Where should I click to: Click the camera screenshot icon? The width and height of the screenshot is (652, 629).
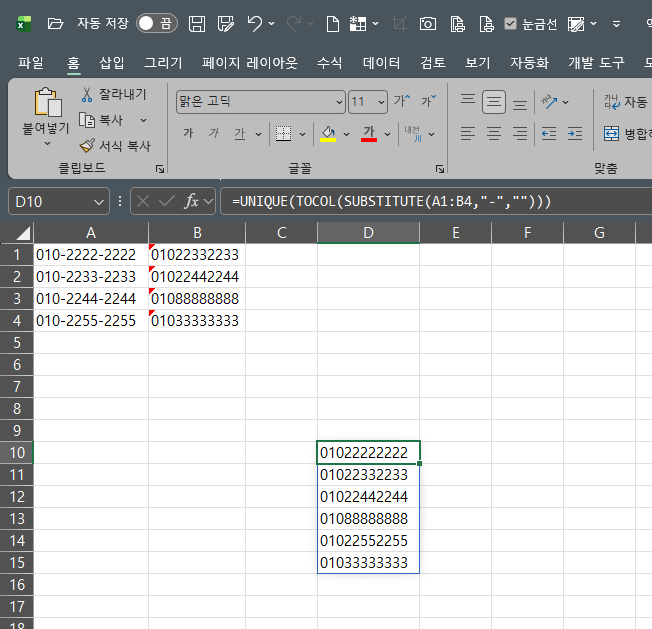[x=427, y=23]
